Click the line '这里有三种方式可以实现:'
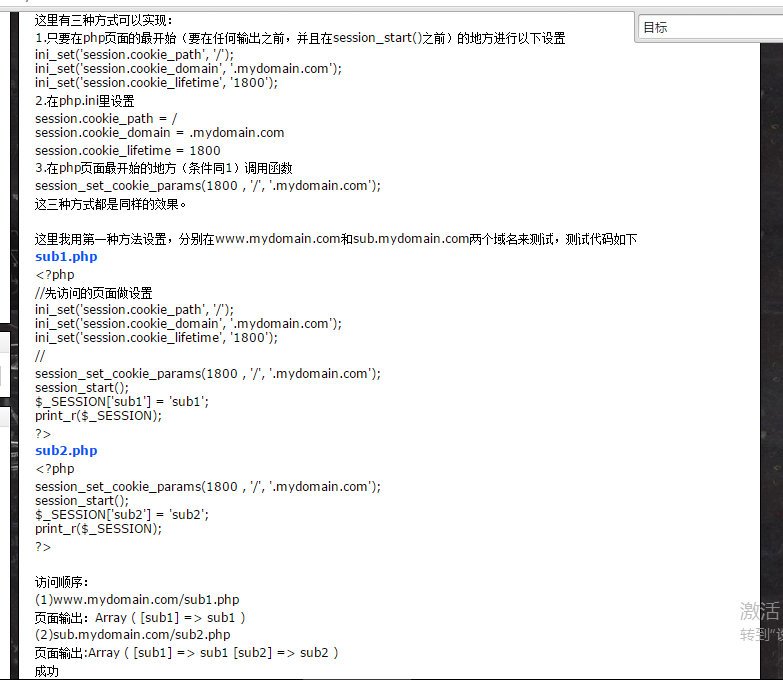The width and height of the screenshot is (783, 680). pos(104,20)
